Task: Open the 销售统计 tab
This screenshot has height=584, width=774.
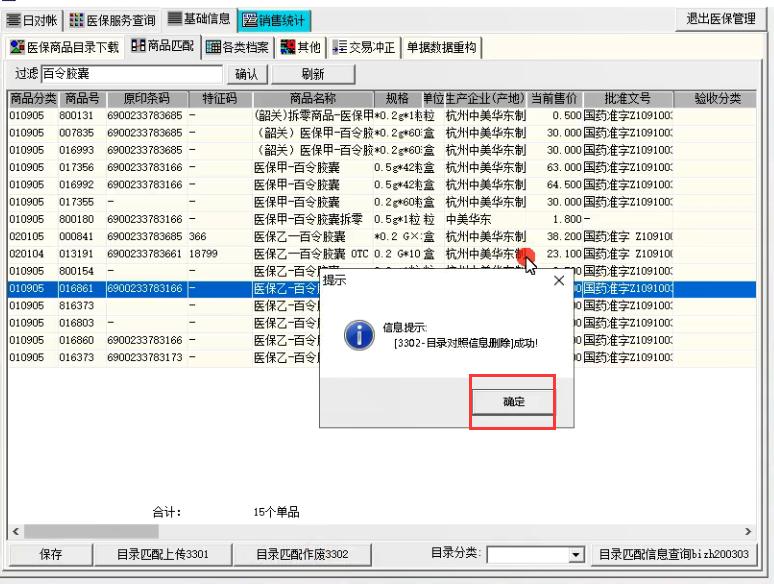Action: pos(274,20)
